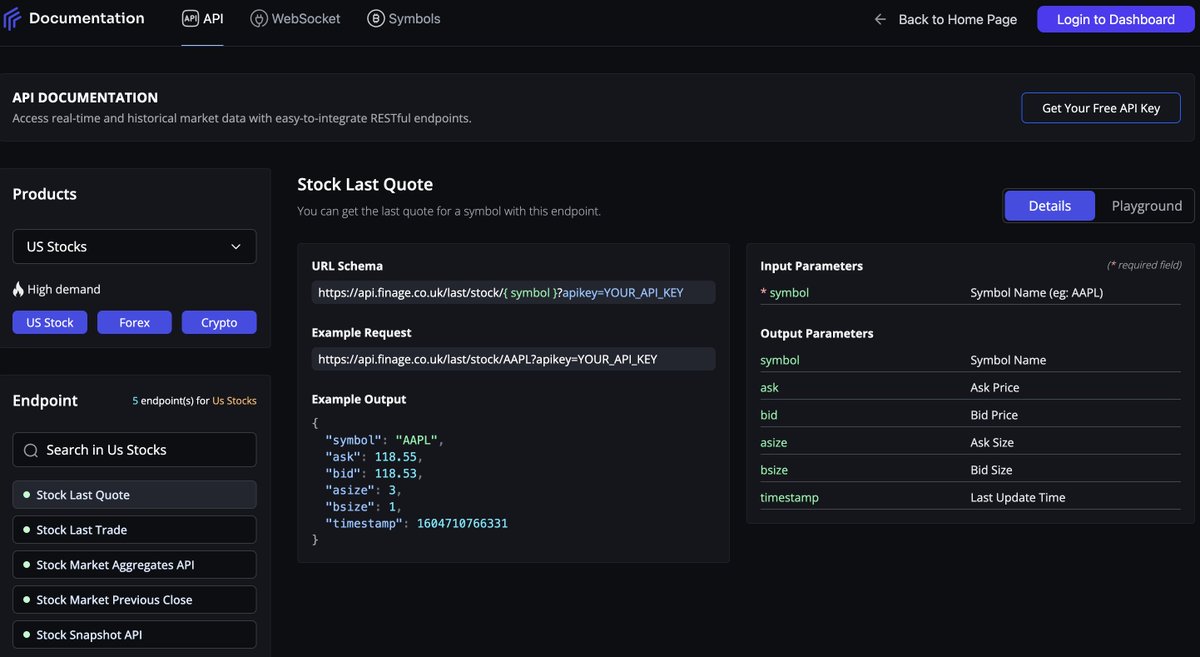Click Login to Dashboard button
Screen dimensions: 1200x657
click(x=1116, y=19)
